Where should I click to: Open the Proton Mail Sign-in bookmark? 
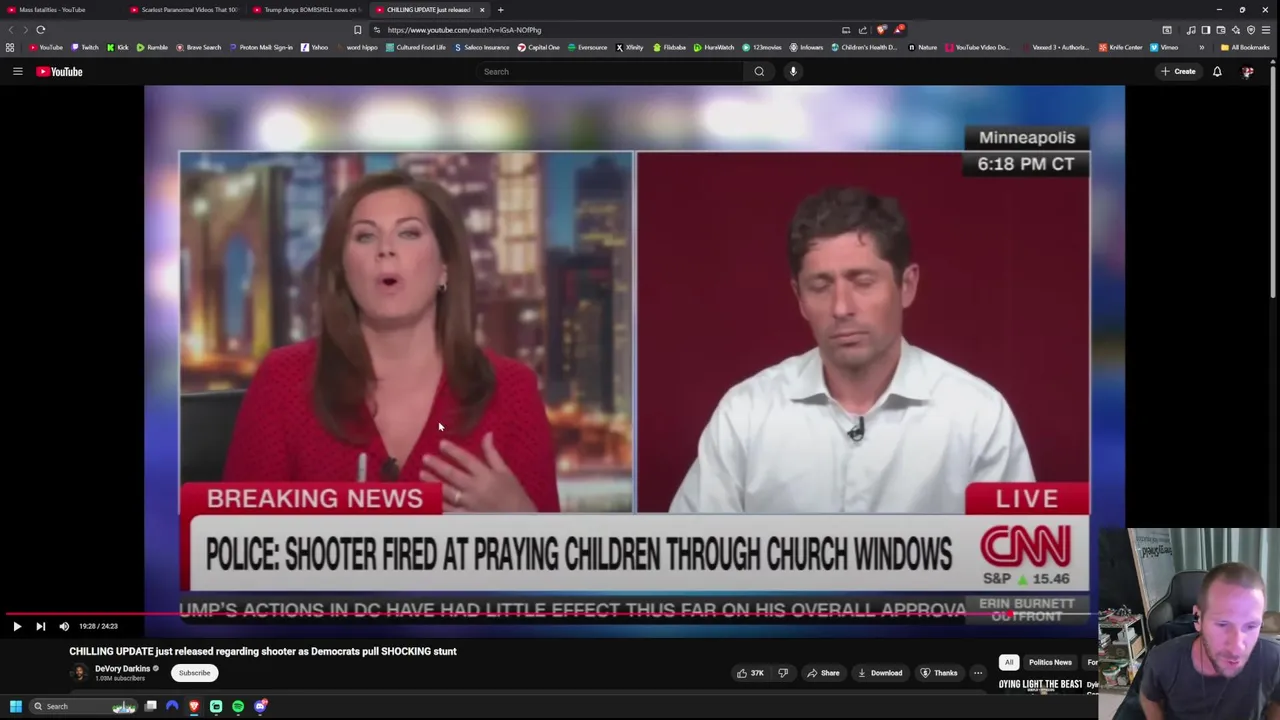[x=261, y=47]
